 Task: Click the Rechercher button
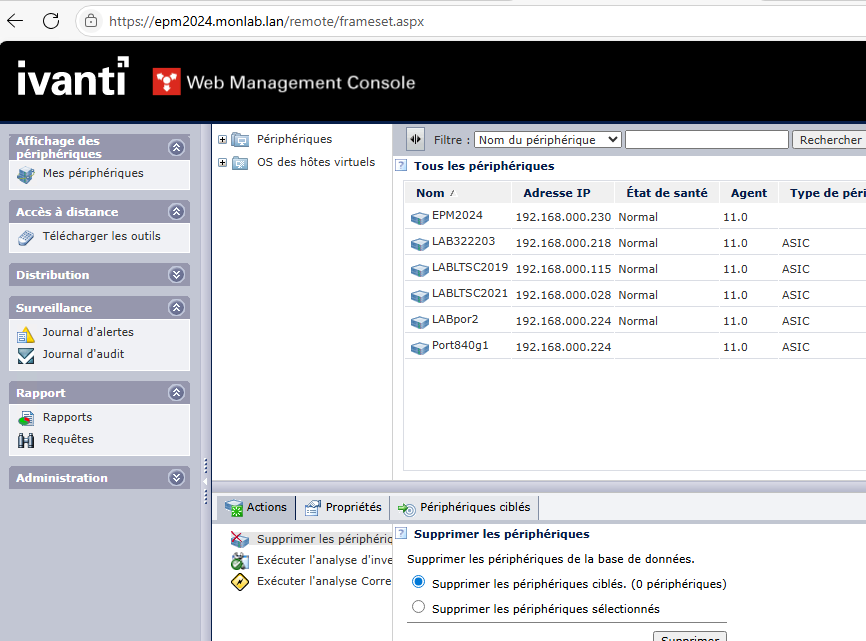tap(830, 140)
